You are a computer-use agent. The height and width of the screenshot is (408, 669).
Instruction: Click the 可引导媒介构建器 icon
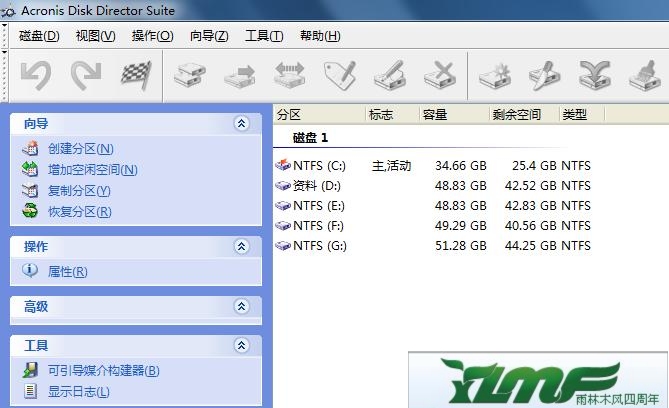pyautogui.click(x=30, y=370)
